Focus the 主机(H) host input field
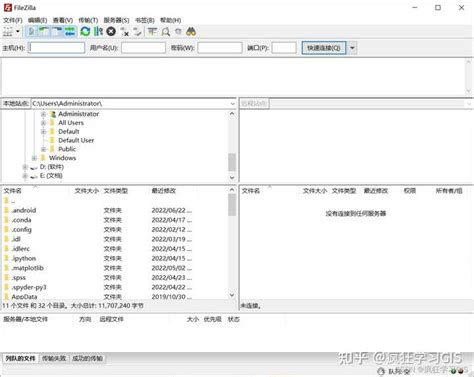 pos(57,48)
